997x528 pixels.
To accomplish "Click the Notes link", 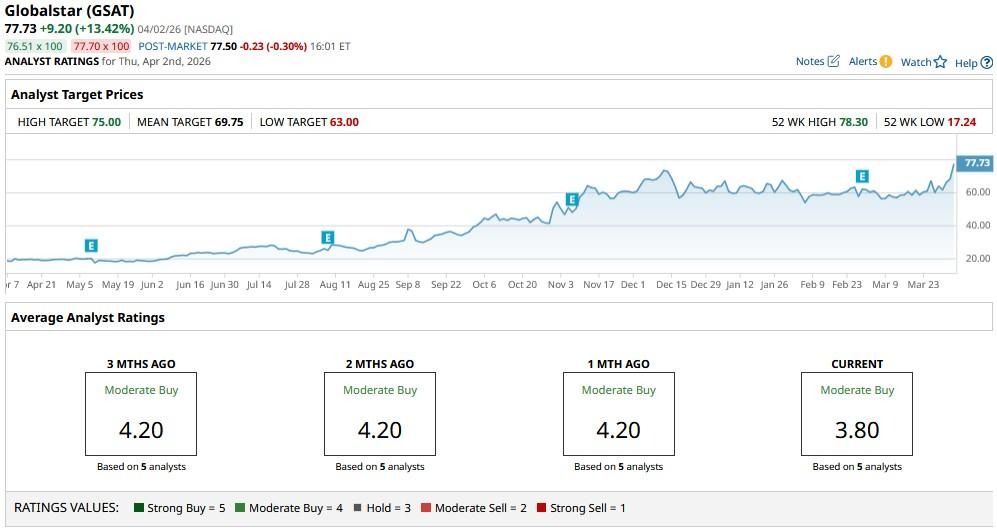I will point(810,61).
